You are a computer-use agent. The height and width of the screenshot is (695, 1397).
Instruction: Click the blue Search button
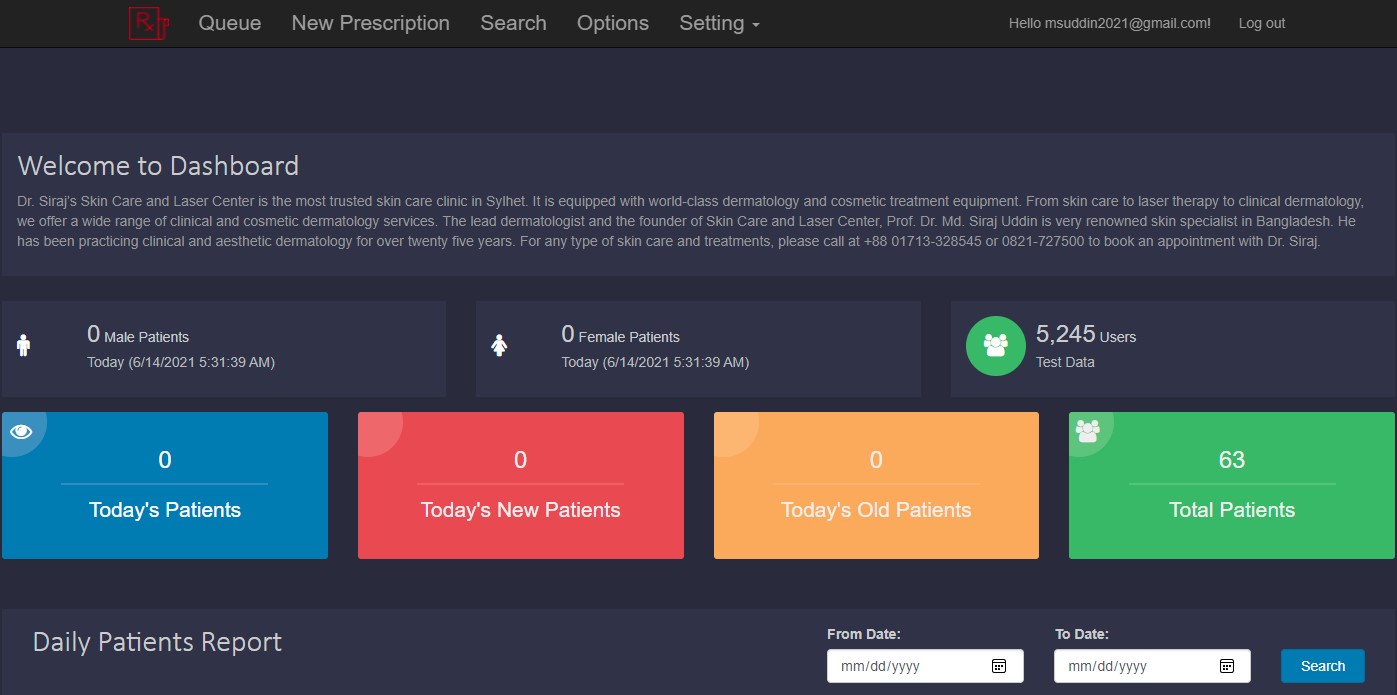tap(1323, 666)
